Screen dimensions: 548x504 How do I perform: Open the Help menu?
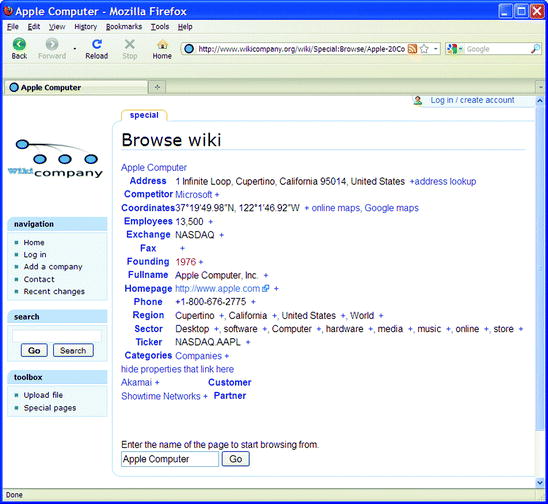click(185, 27)
